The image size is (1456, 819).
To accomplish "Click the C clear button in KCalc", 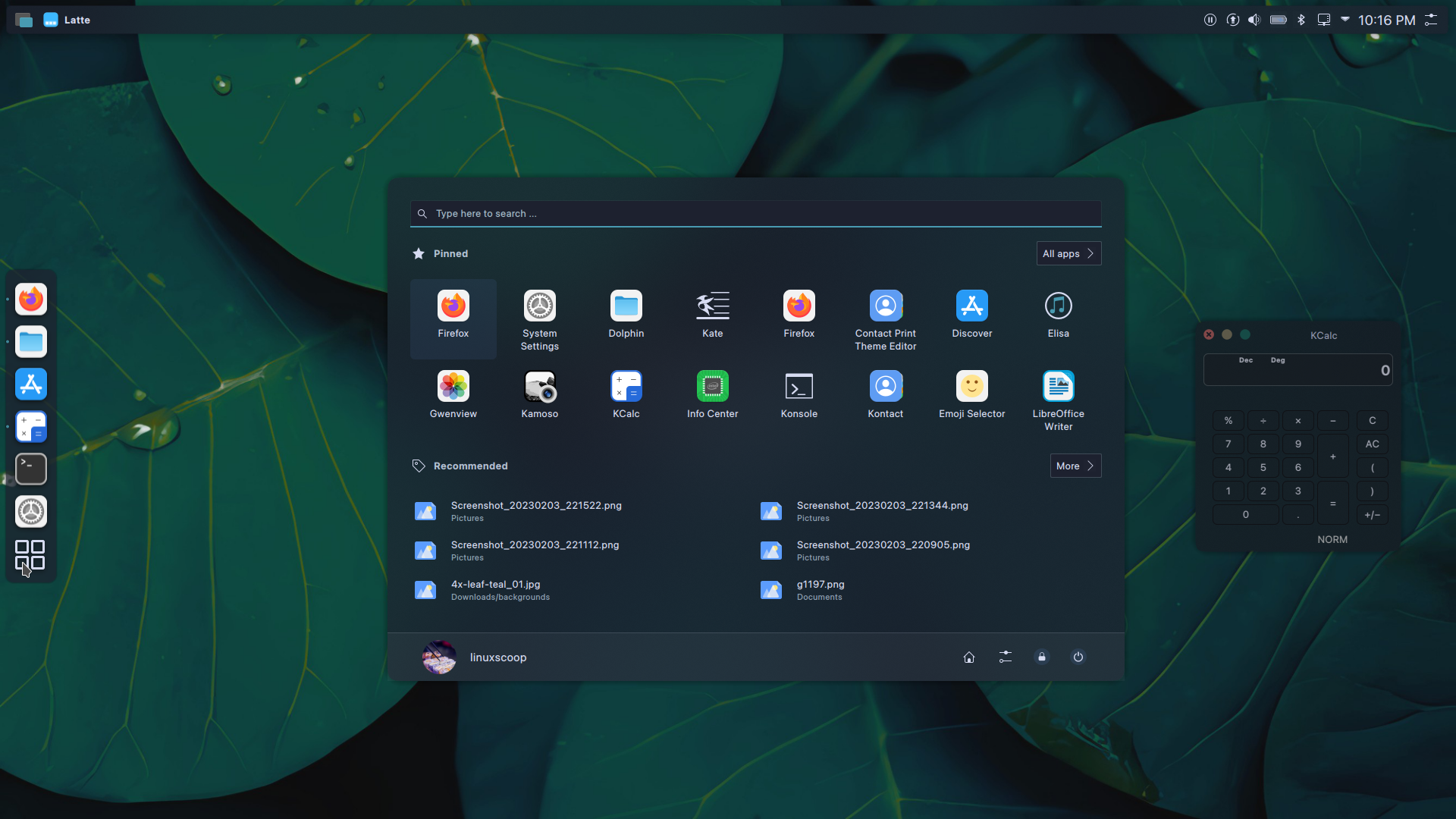I will click(1373, 421).
